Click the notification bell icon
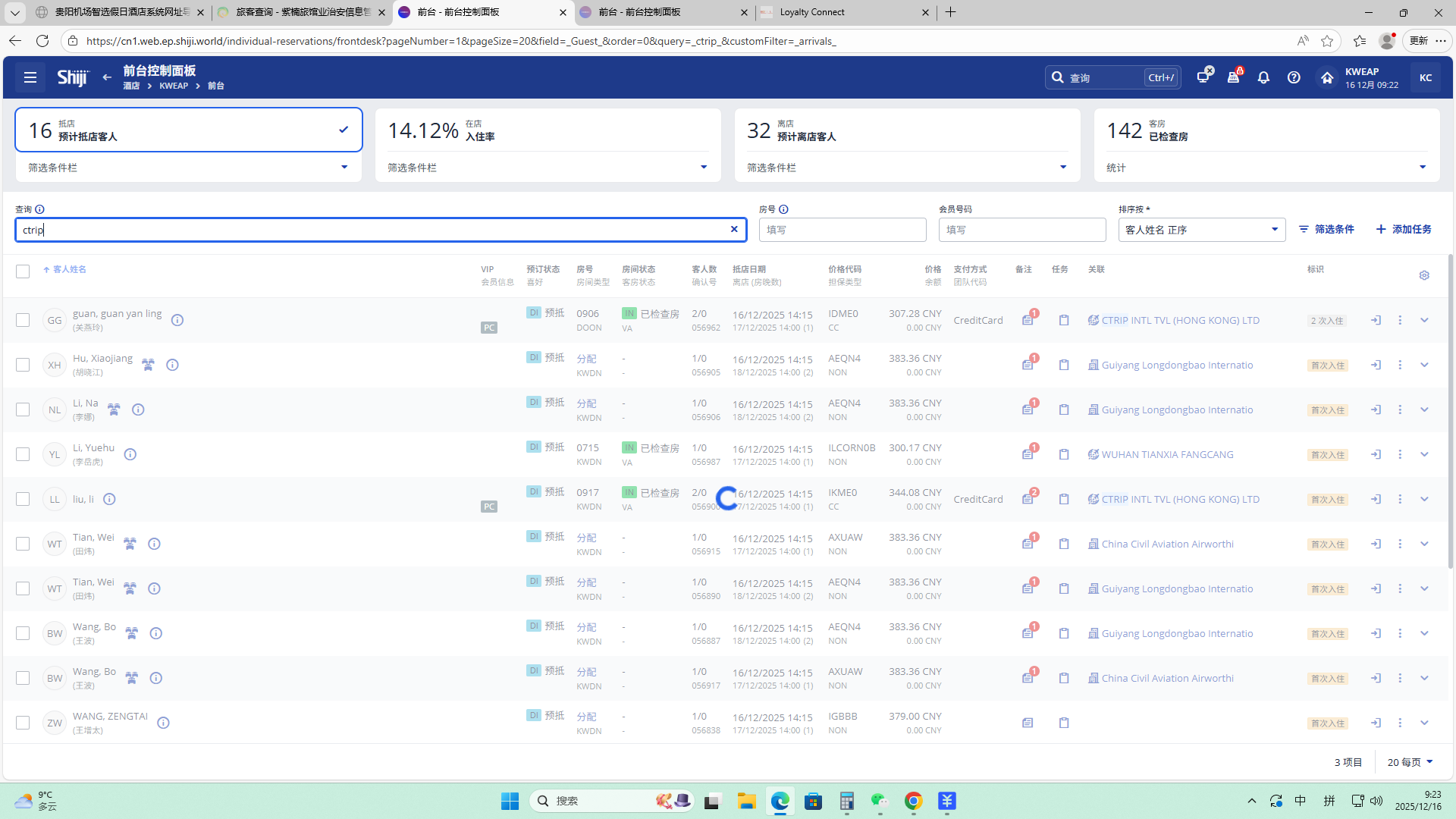The height and width of the screenshot is (819, 1456). tap(1263, 77)
